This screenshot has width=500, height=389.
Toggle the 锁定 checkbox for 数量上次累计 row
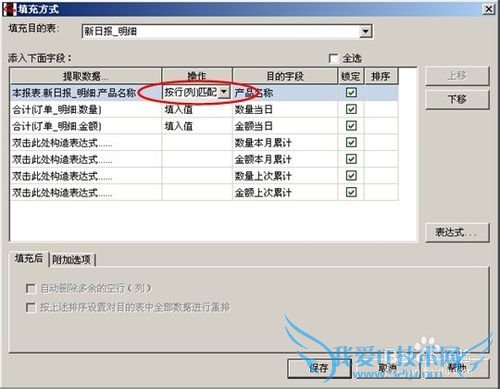(351, 176)
